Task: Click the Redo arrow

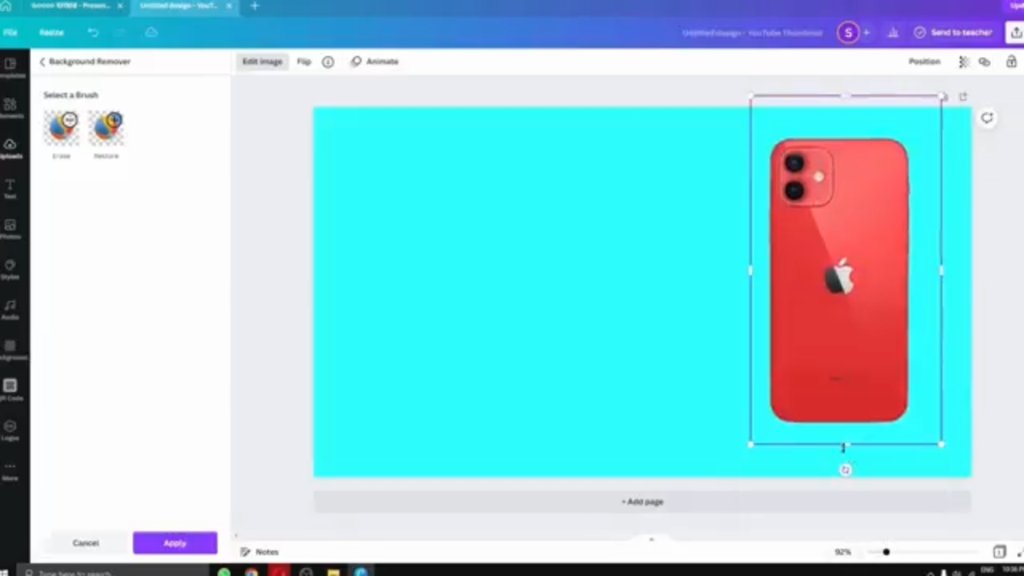Action: coord(121,32)
